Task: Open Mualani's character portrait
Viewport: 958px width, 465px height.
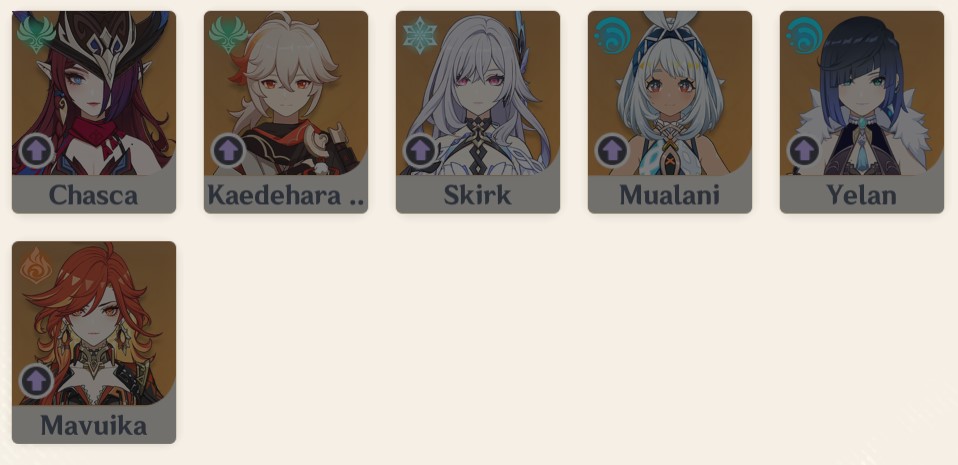Action: [x=670, y=93]
